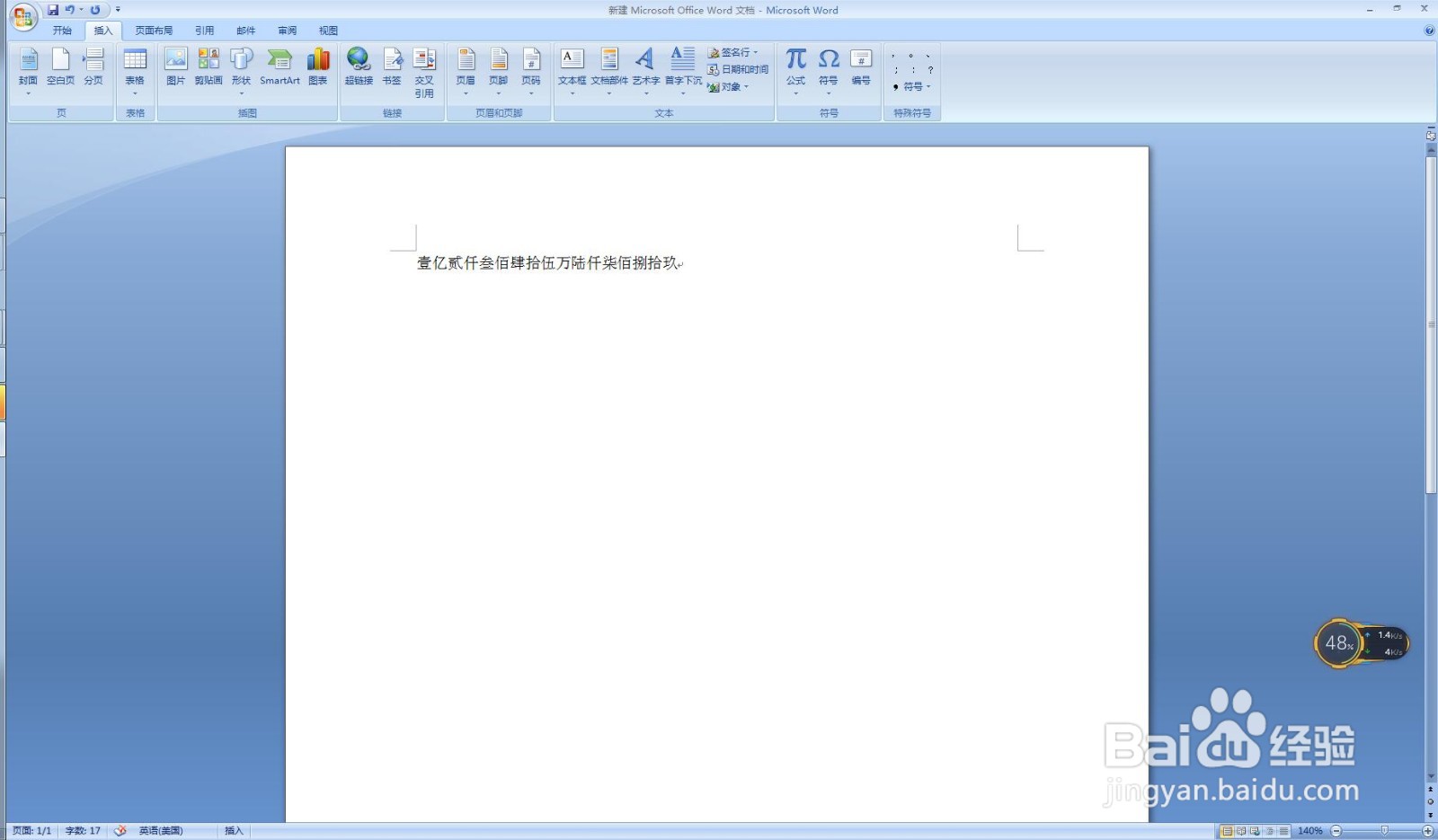Viewport: 1438px width, 840px height.
Task: Zoom in with the plus button
Action: coord(1427,831)
